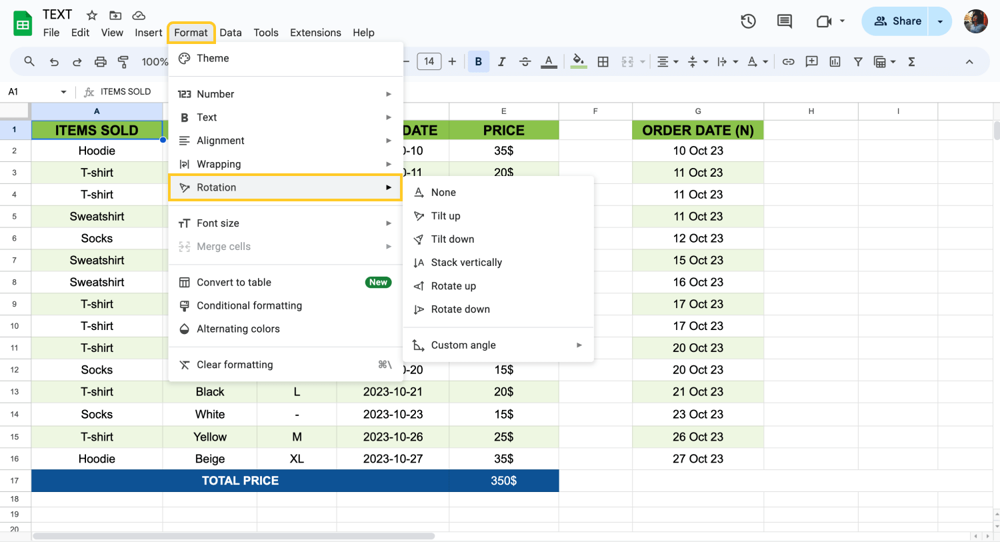The height and width of the screenshot is (542, 1000).
Task: Choose Conditional formatting from Format menu
Action: point(249,306)
